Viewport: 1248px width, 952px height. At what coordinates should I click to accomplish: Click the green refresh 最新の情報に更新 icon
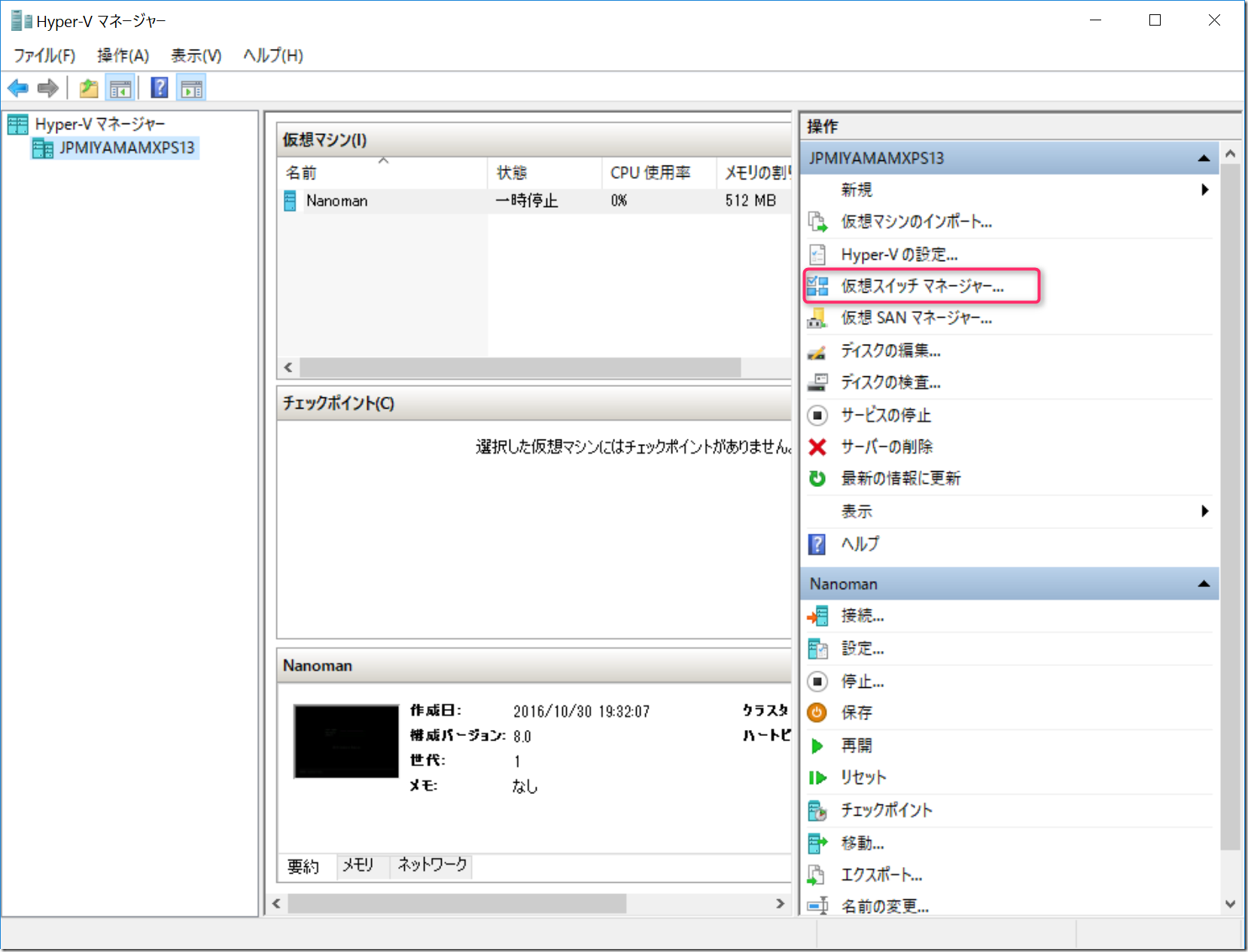817,479
